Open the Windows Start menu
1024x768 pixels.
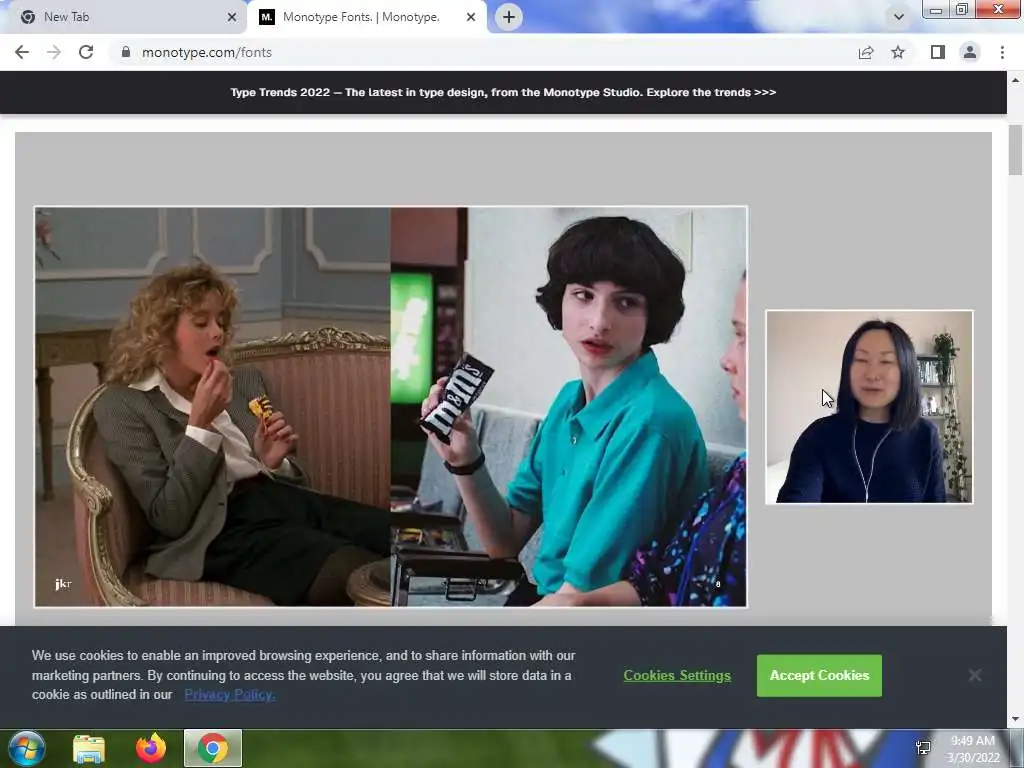26,748
